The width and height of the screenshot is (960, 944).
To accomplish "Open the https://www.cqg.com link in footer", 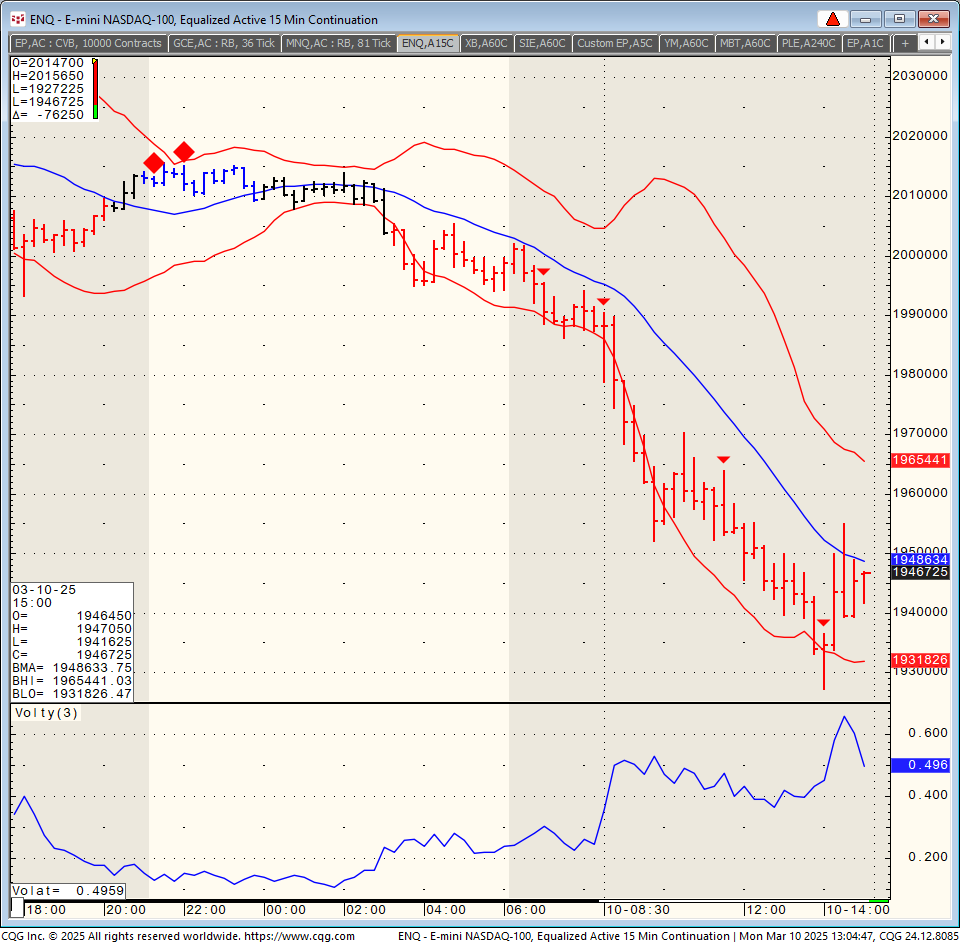I will pos(299,936).
